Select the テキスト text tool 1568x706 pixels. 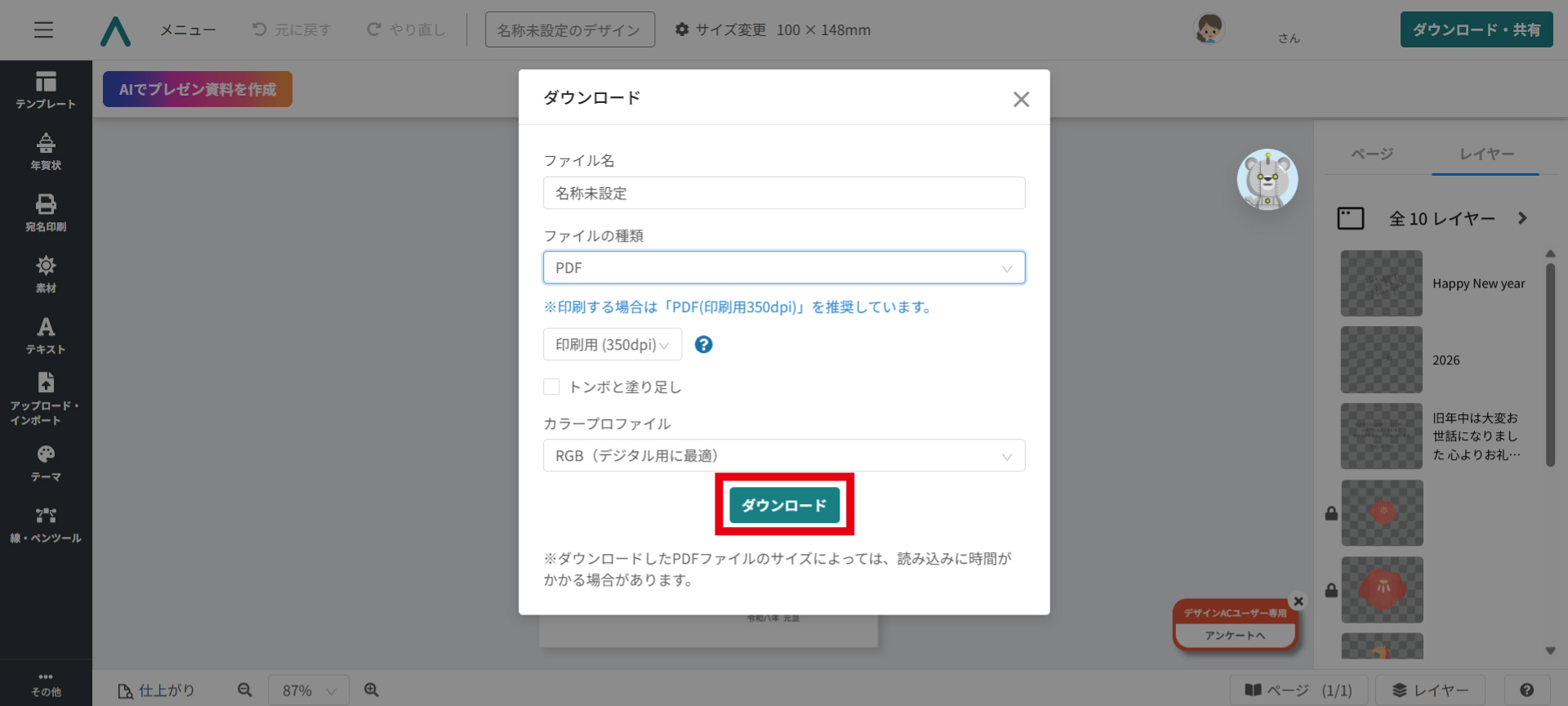tap(46, 336)
